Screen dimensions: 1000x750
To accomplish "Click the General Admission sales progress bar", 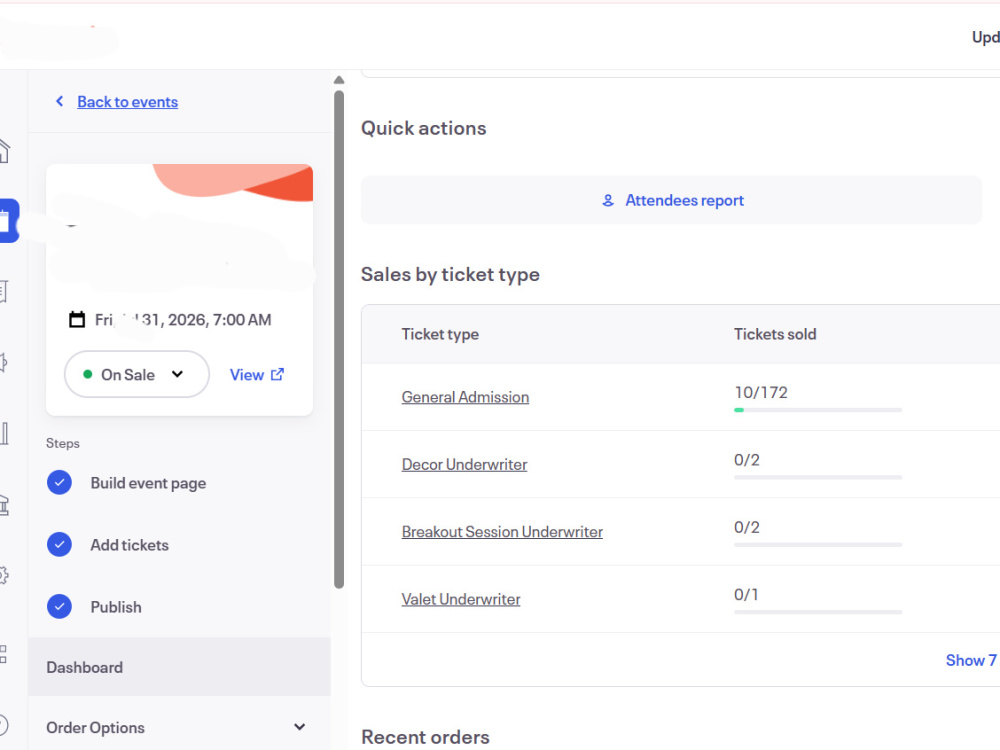I will click(x=818, y=410).
